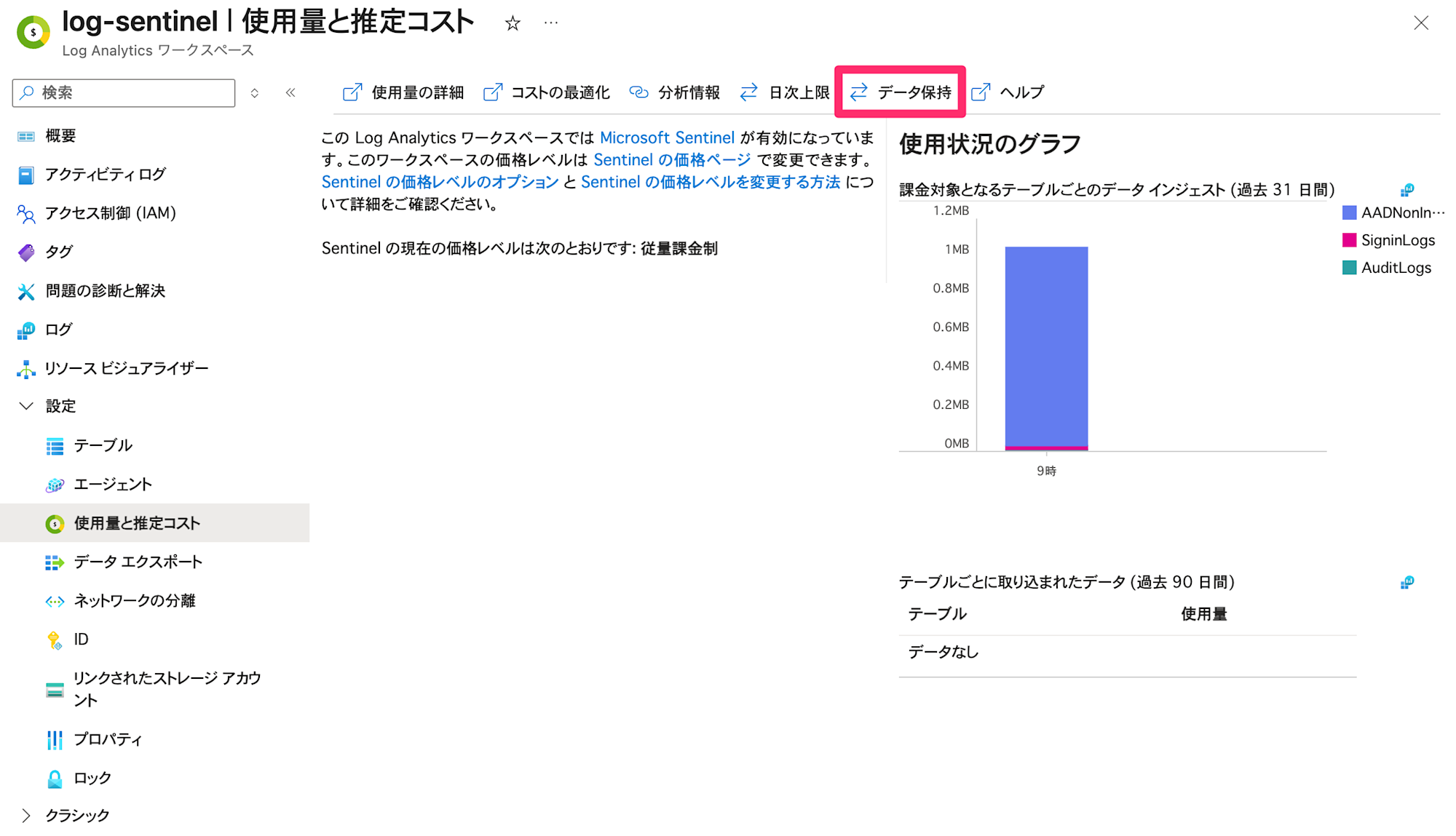This screenshot has height=836, width=1456.
Task: Click 分析情報 toolbar button
Action: pos(675,92)
